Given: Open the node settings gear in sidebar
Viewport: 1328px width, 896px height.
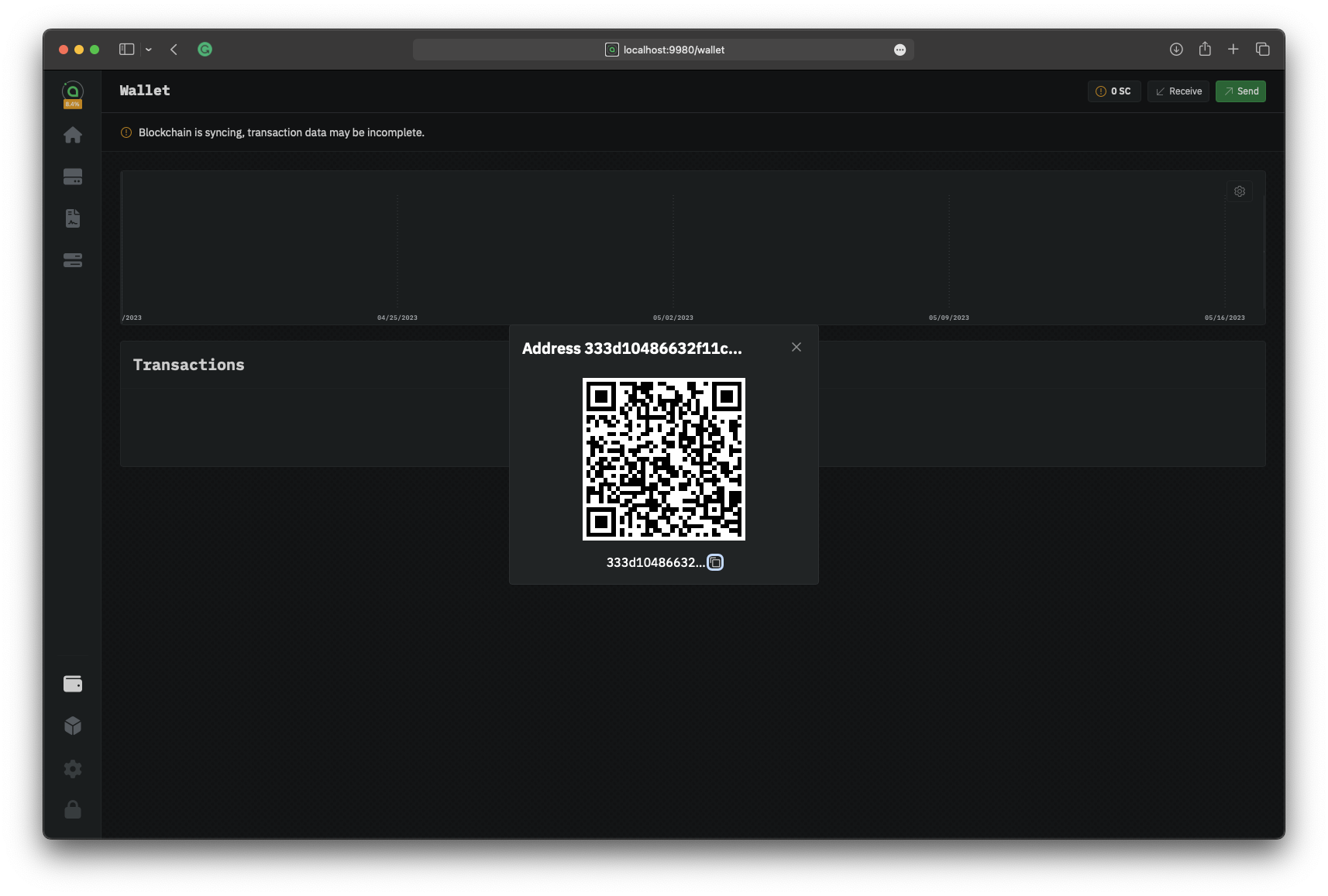Looking at the screenshot, I should (x=73, y=768).
